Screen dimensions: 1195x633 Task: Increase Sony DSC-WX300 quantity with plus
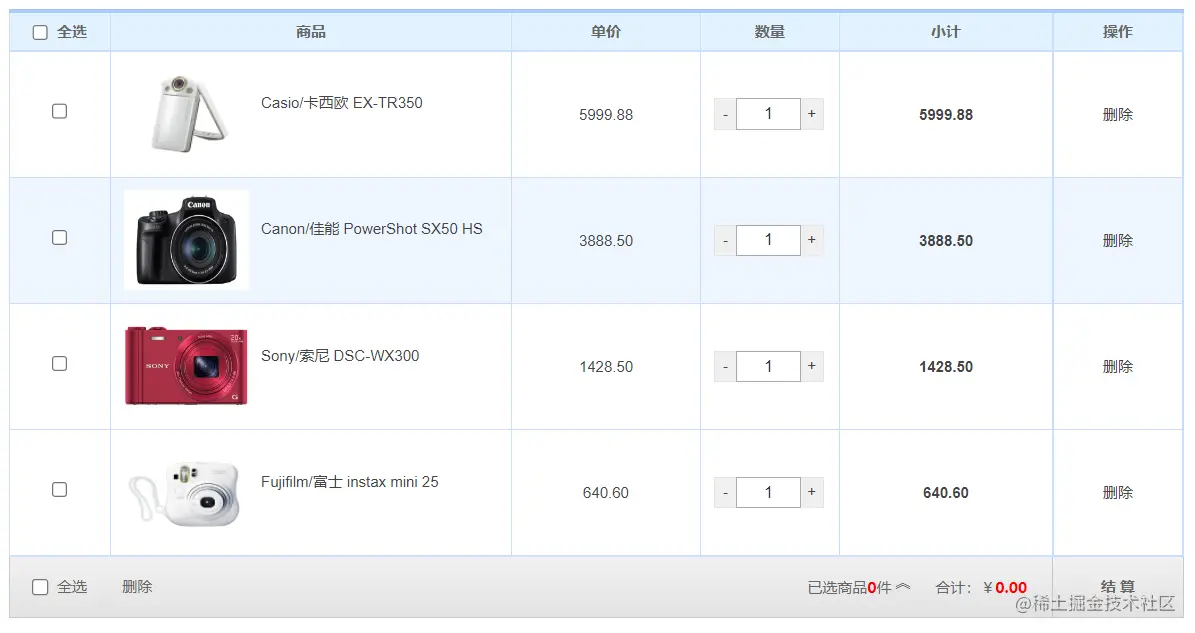811,365
